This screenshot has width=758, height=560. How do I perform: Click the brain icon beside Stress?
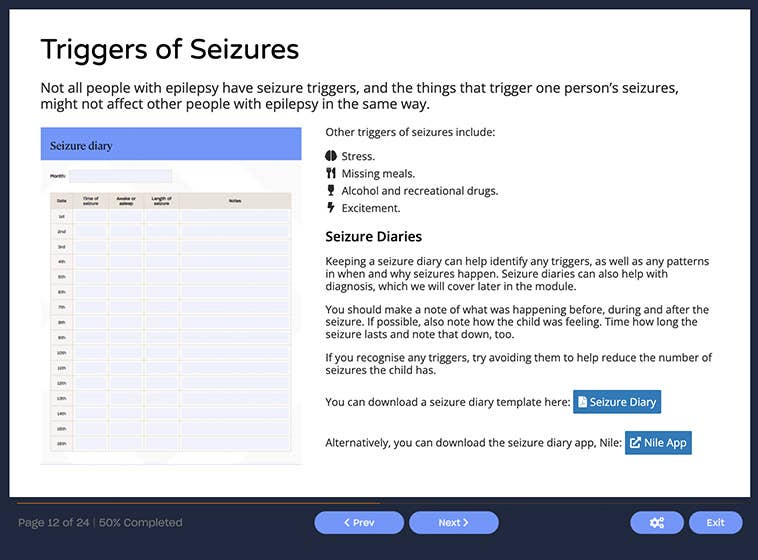click(x=331, y=156)
